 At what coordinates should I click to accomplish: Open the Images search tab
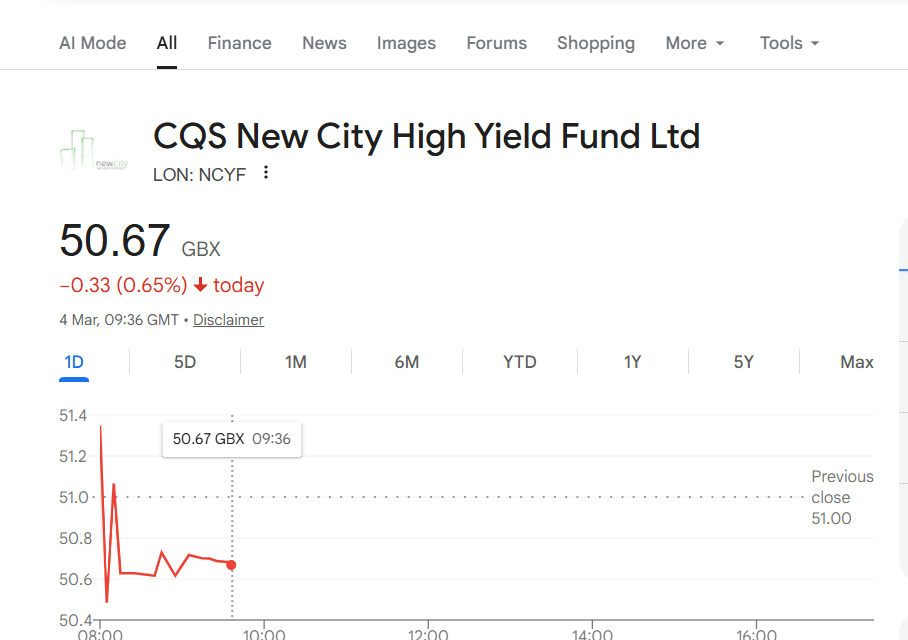(x=406, y=43)
